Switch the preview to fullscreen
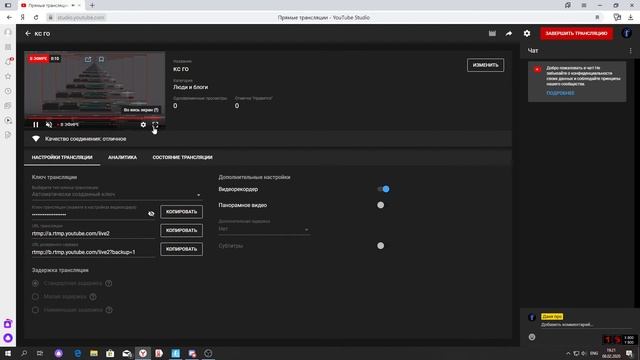This screenshot has height=360, width=640. pos(155,124)
